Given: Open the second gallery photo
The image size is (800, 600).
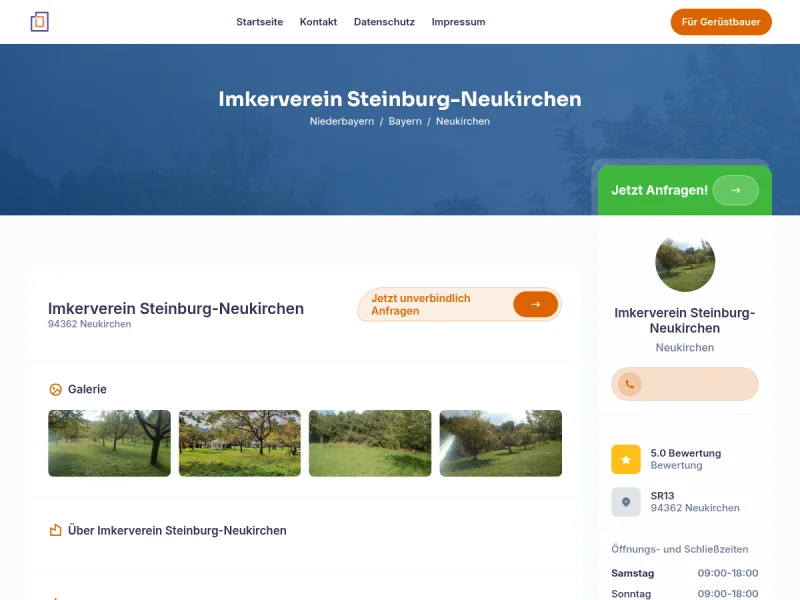Looking at the screenshot, I should (239, 443).
